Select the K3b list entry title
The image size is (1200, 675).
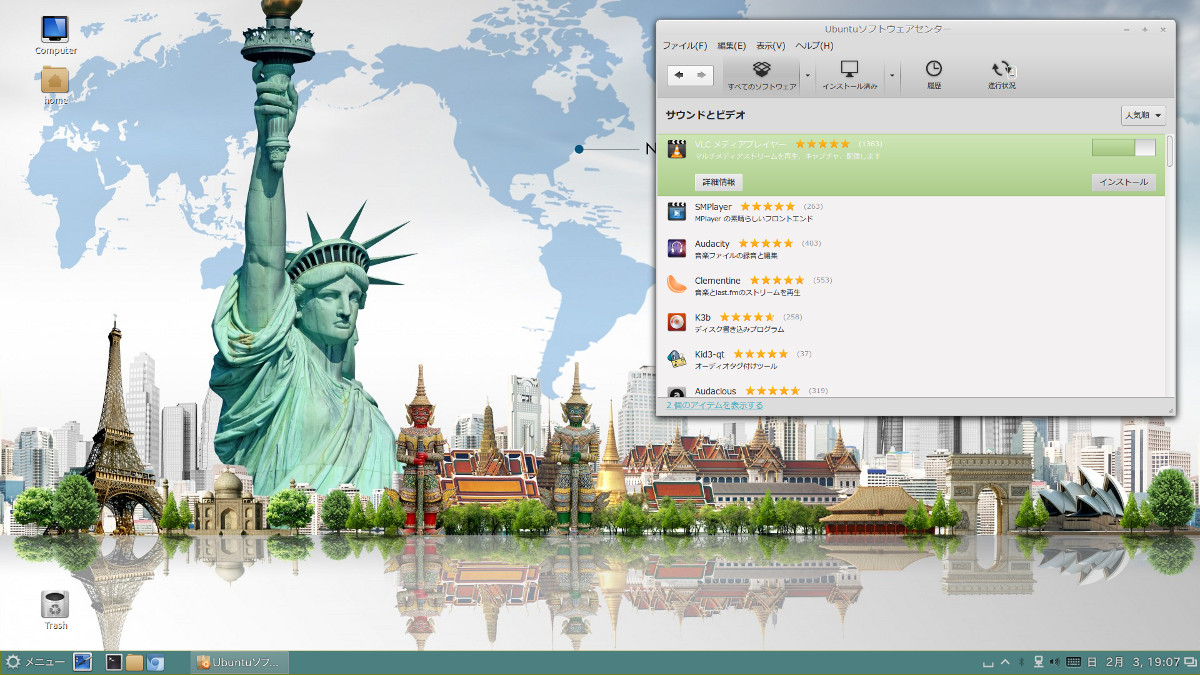pyautogui.click(x=702, y=318)
